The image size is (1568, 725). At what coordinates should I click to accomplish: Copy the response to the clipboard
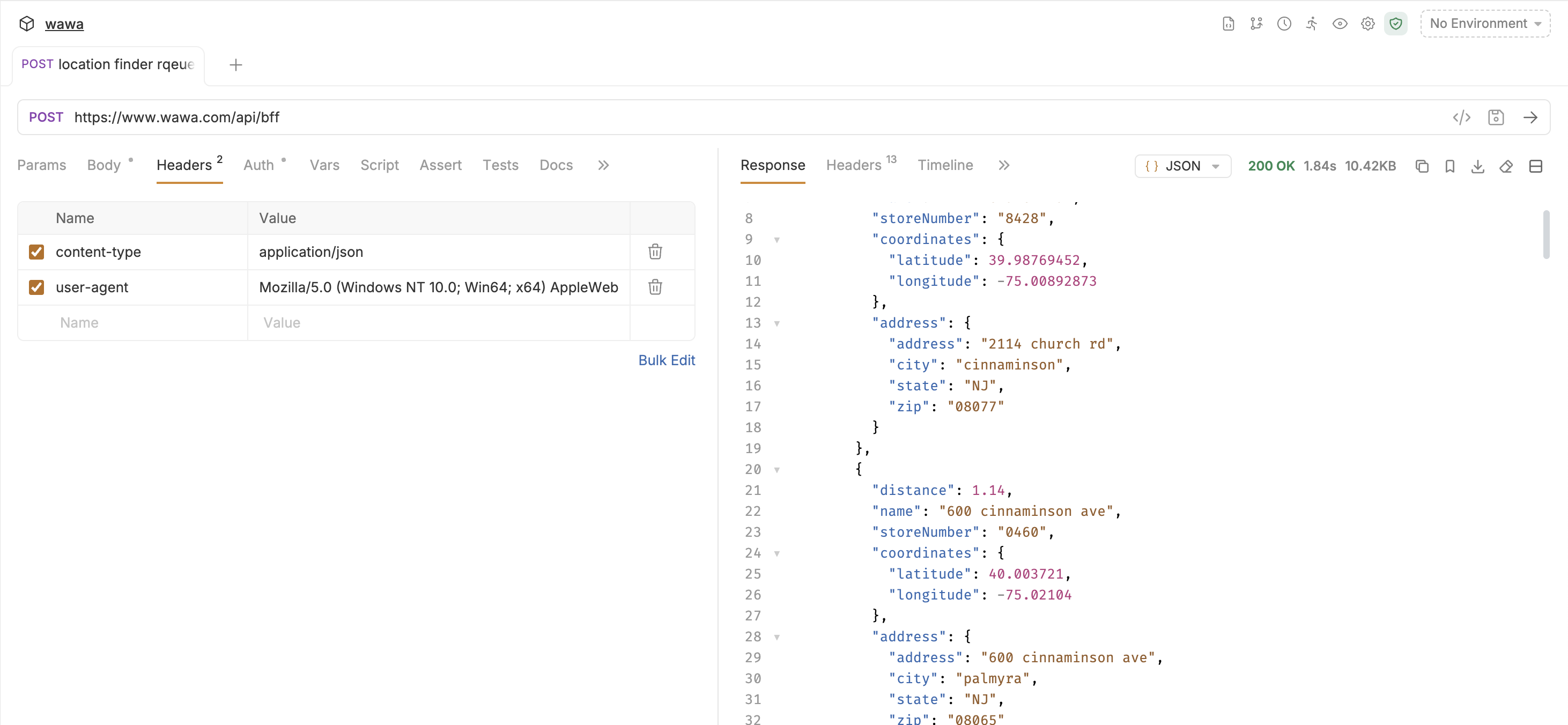(1421, 166)
